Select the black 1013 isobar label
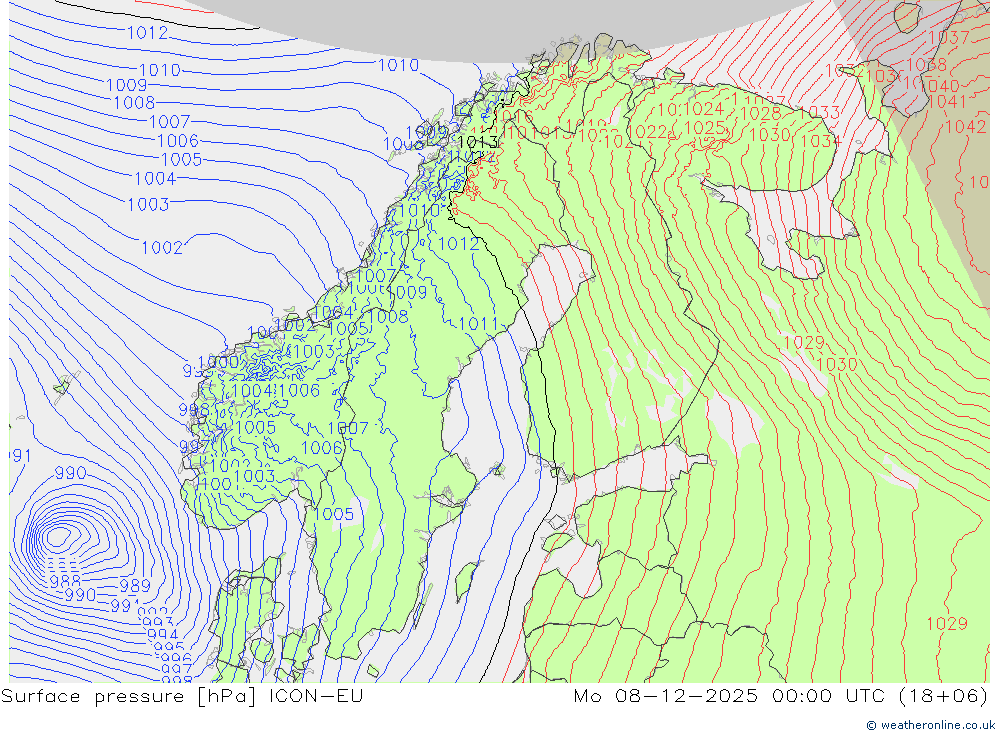The height and width of the screenshot is (733, 1000). pos(478,142)
